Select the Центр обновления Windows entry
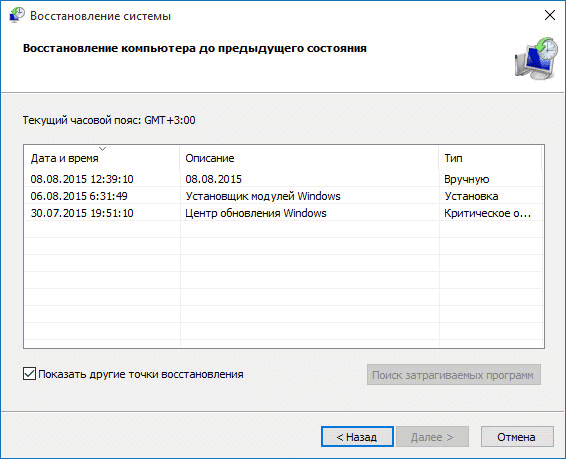Screen dimensions: 566x459 coord(256,213)
